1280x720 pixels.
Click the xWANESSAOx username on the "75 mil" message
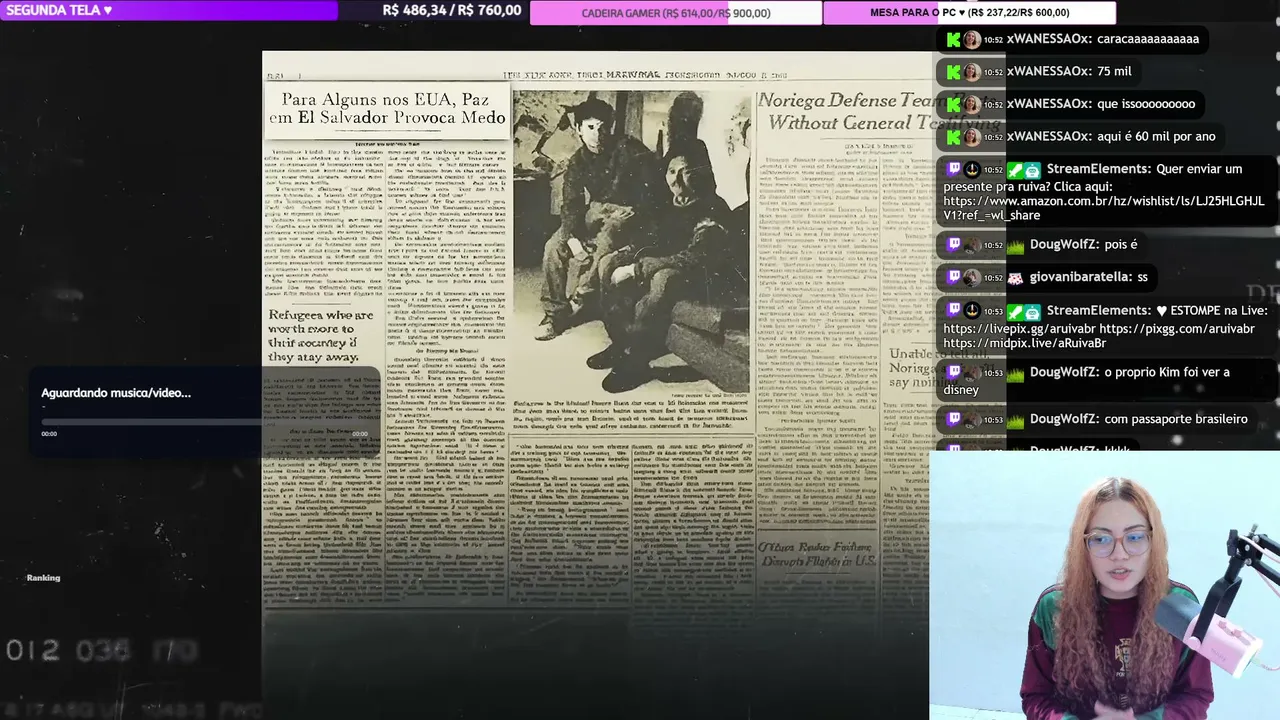(1048, 72)
